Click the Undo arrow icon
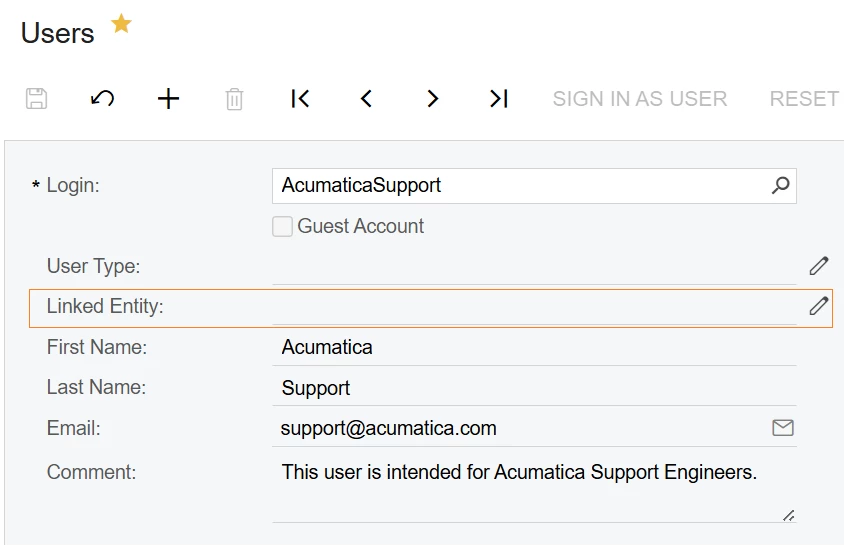Image resolution: width=844 pixels, height=548 pixels. [x=102, y=99]
